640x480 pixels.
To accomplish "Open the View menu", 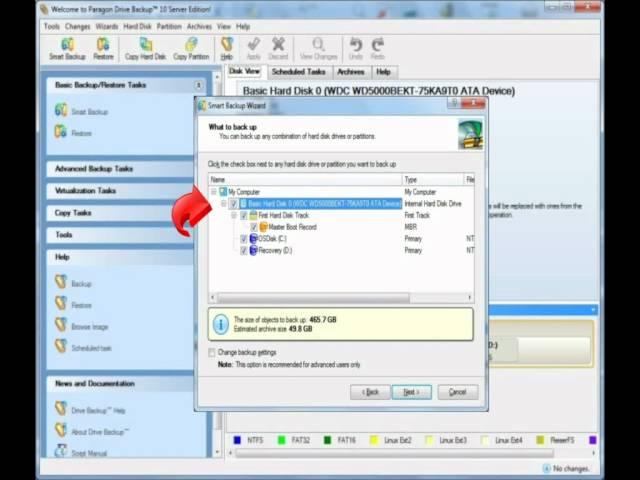I will 224,27.
